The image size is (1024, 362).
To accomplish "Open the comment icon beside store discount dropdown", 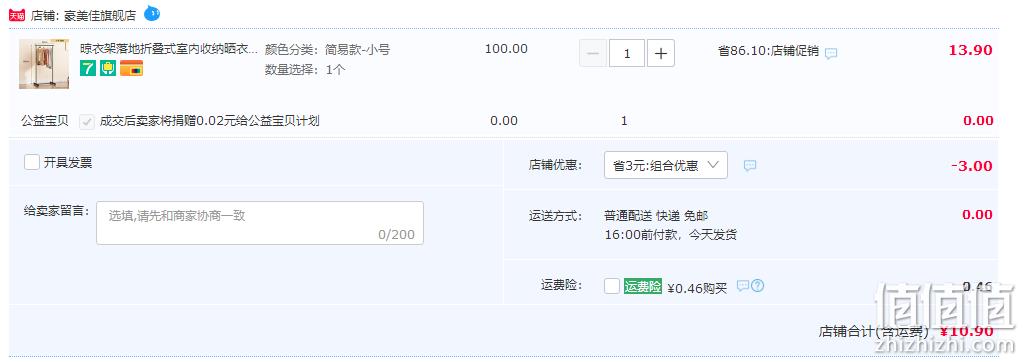I will 750,165.
